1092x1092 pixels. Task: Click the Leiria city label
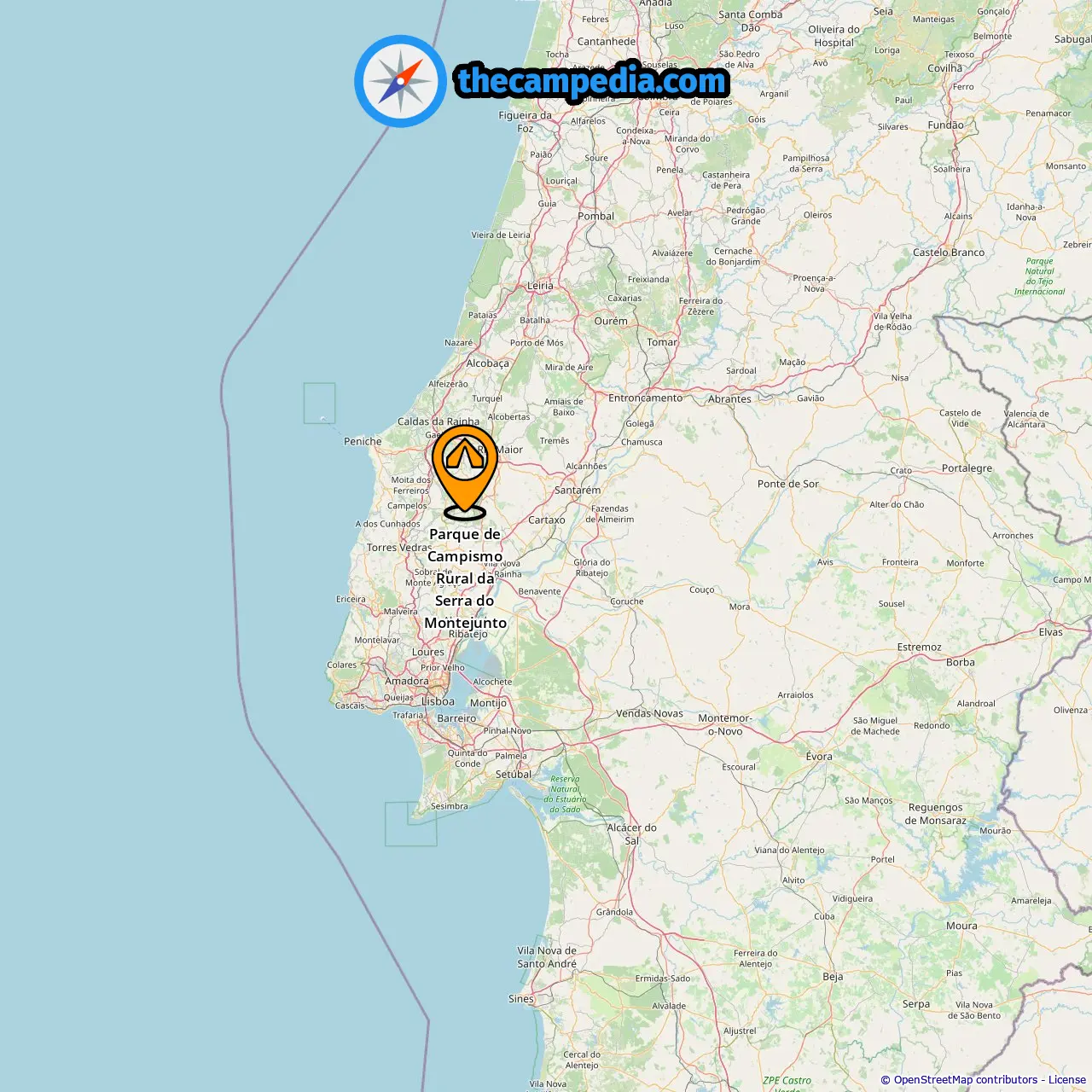pos(540,286)
